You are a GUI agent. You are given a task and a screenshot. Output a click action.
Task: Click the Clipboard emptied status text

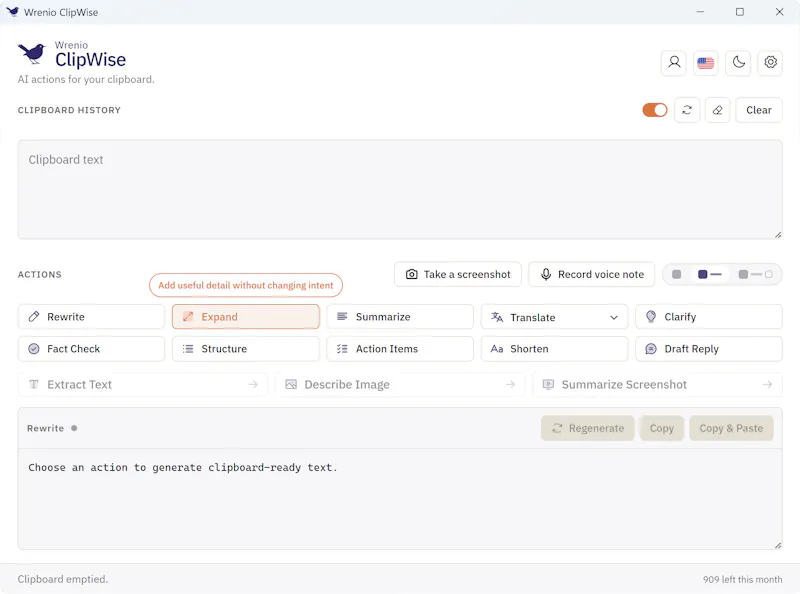(63, 579)
